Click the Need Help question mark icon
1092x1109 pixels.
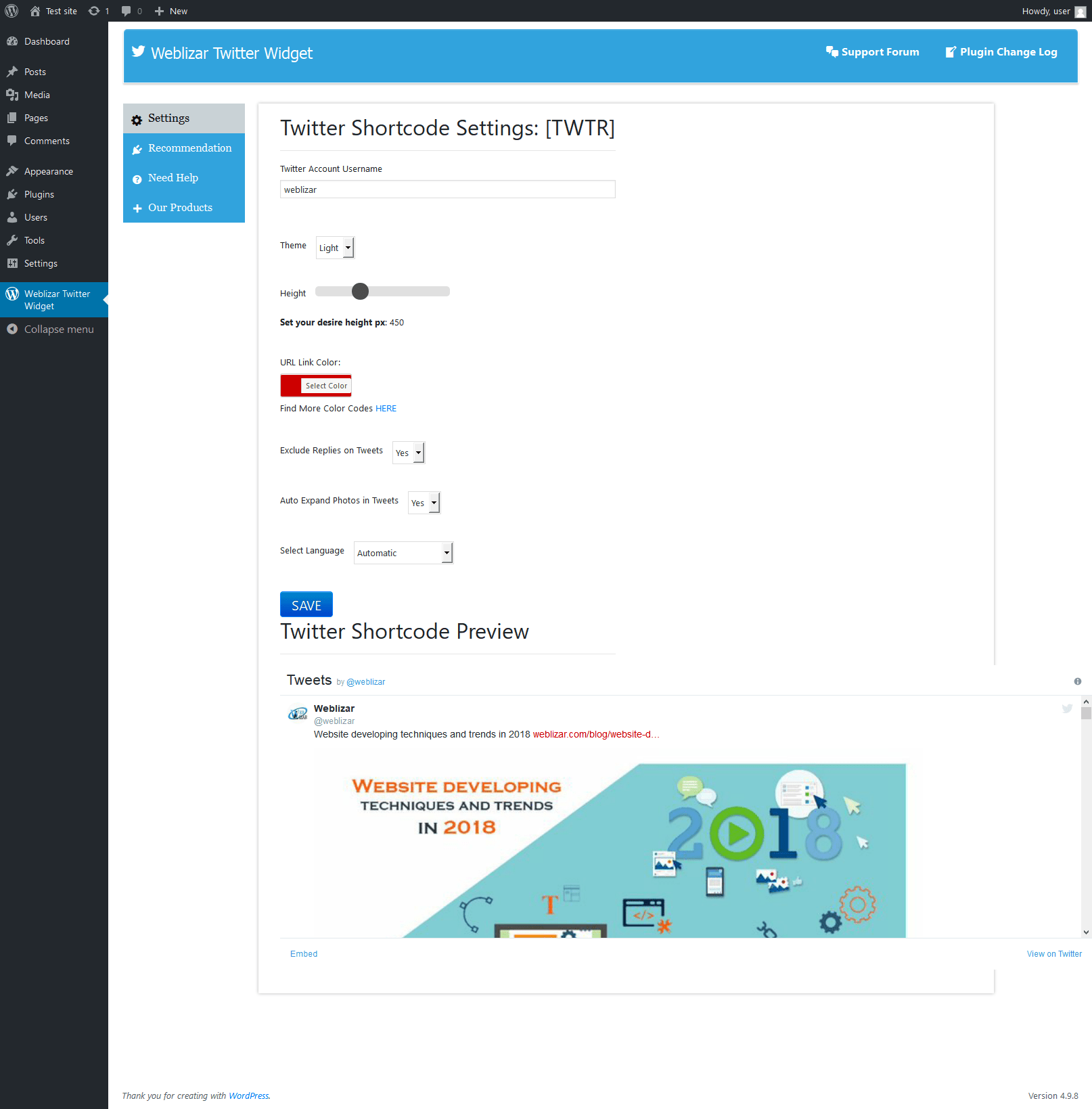tap(137, 179)
